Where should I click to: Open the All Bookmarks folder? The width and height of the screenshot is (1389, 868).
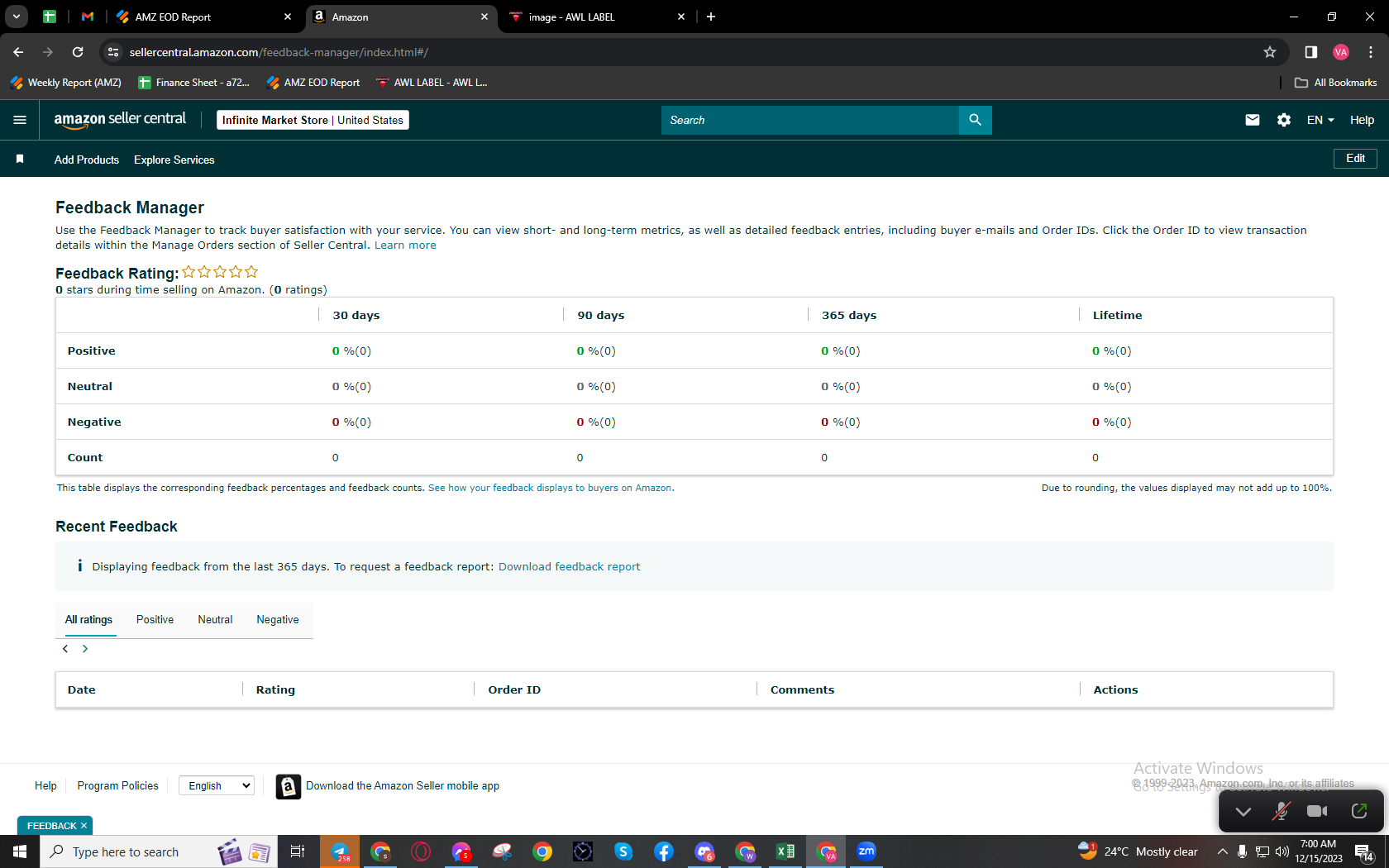(1335, 83)
